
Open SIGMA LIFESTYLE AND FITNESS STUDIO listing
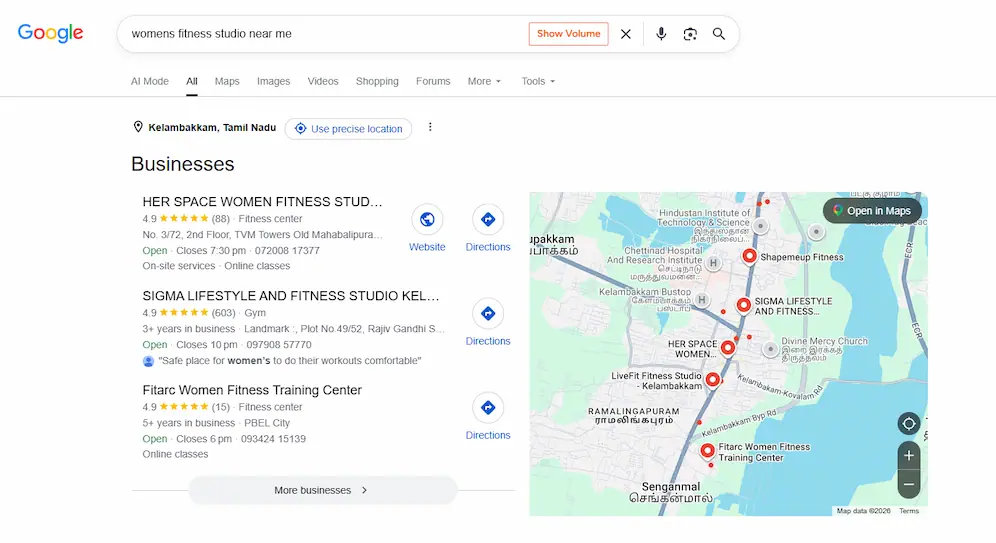(291, 296)
